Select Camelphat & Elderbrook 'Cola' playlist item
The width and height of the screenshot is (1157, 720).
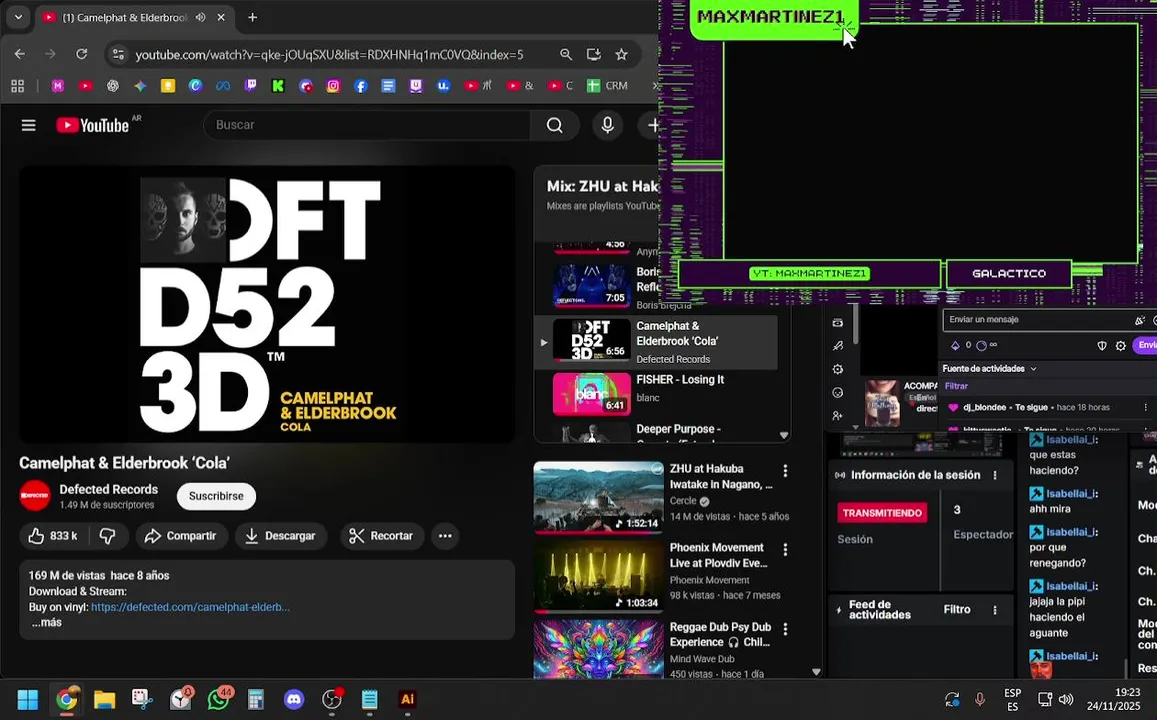657,342
